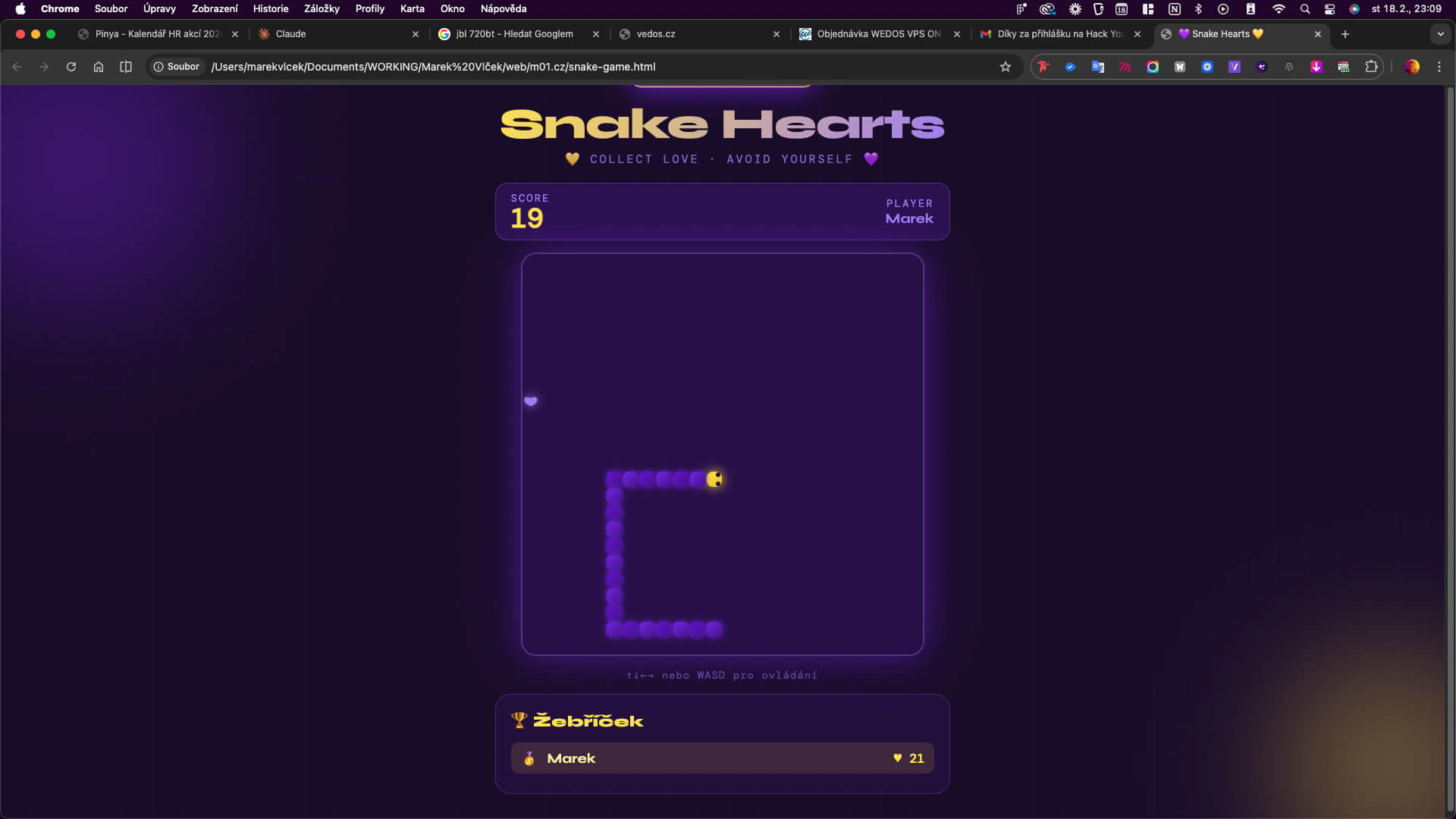Open the Zobrazení menu
This screenshot has width=1456, height=819.
tap(215, 9)
